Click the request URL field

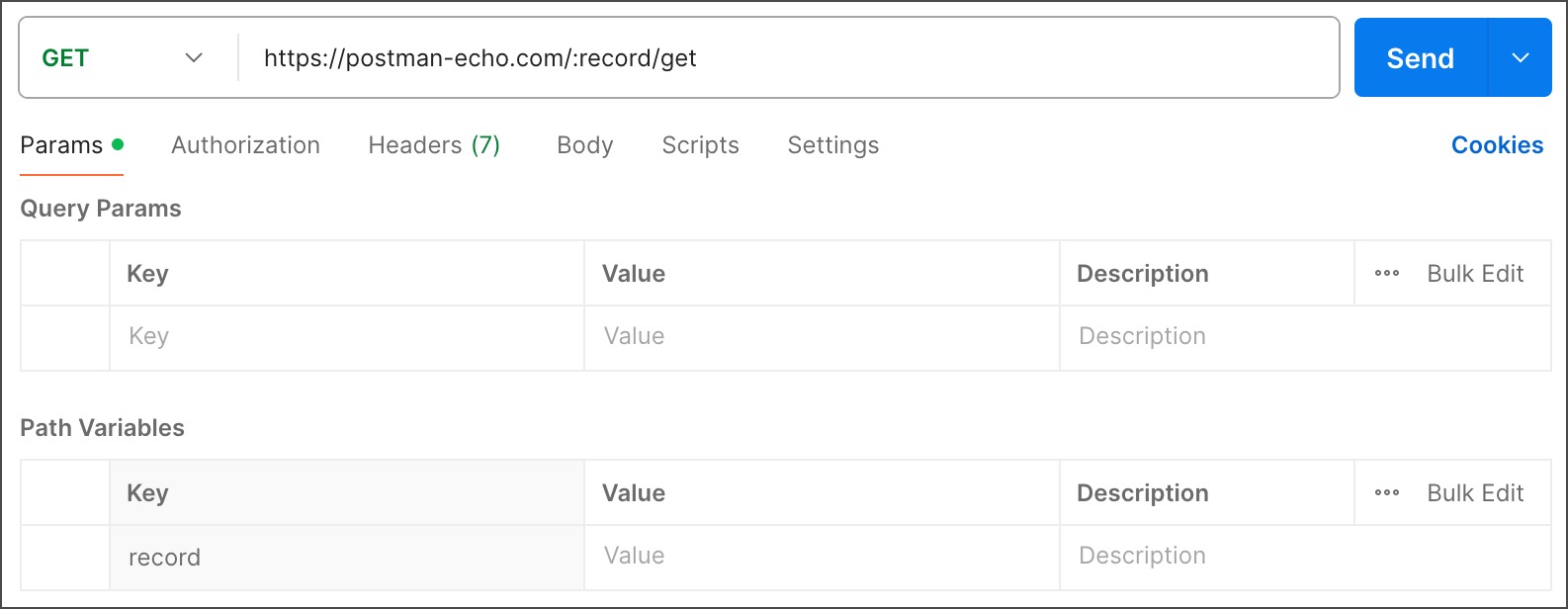click(x=791, y=58)
